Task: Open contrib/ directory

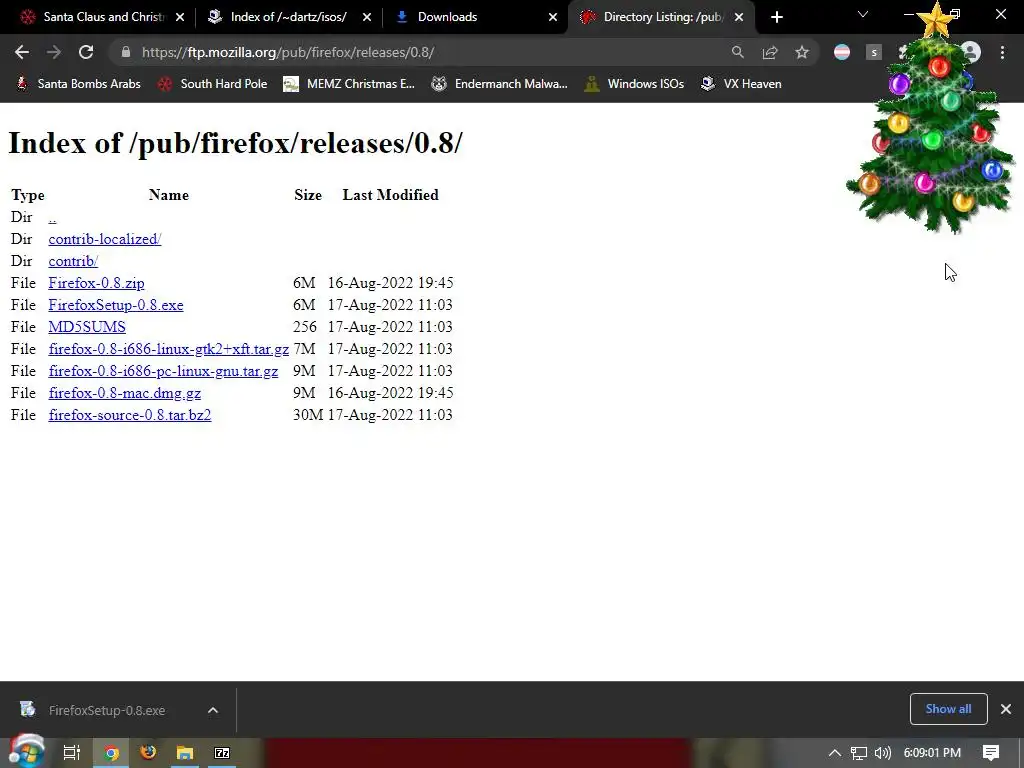Action: click(73, 261)
